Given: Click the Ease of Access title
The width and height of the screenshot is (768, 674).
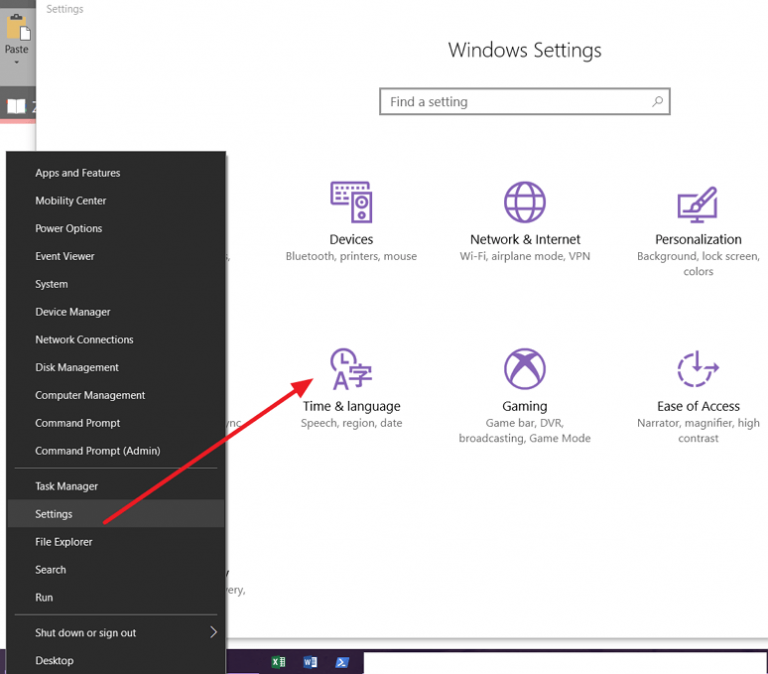Looking at the screenshot, I should pos(698,407).
